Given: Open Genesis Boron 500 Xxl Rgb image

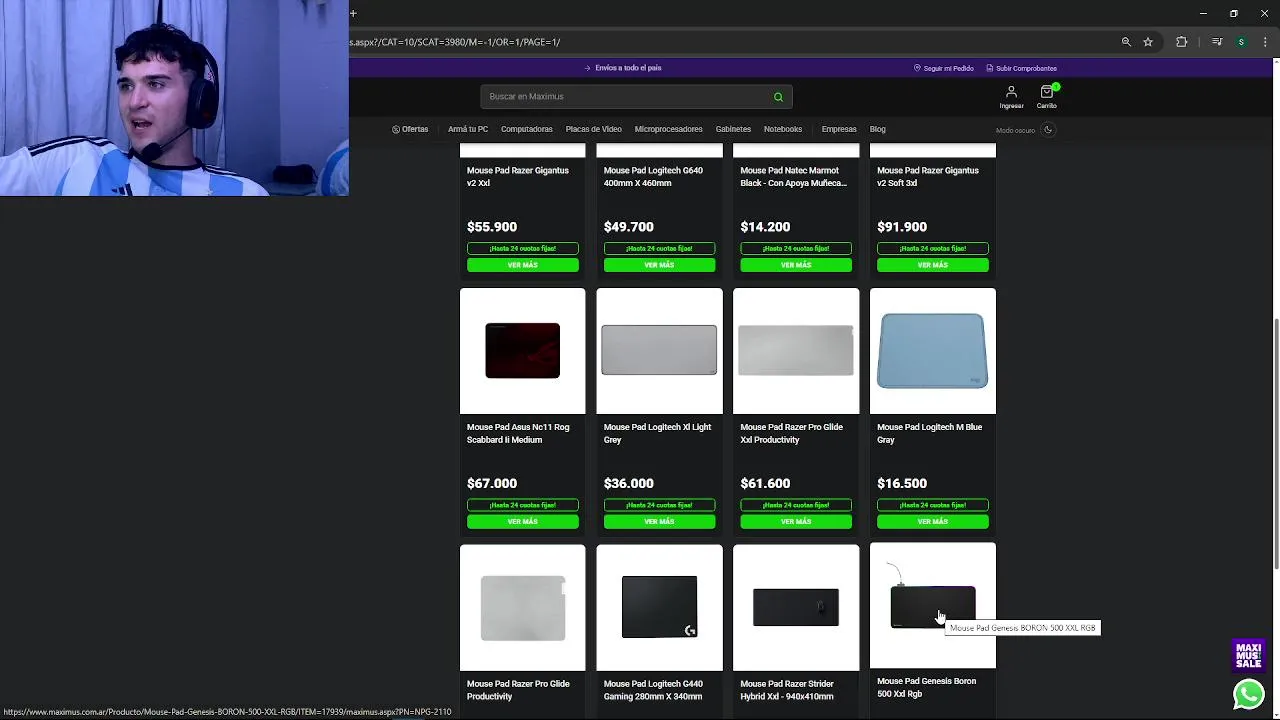Looking at the screenshot, I should pyautogui.click(x=933, y=606).
